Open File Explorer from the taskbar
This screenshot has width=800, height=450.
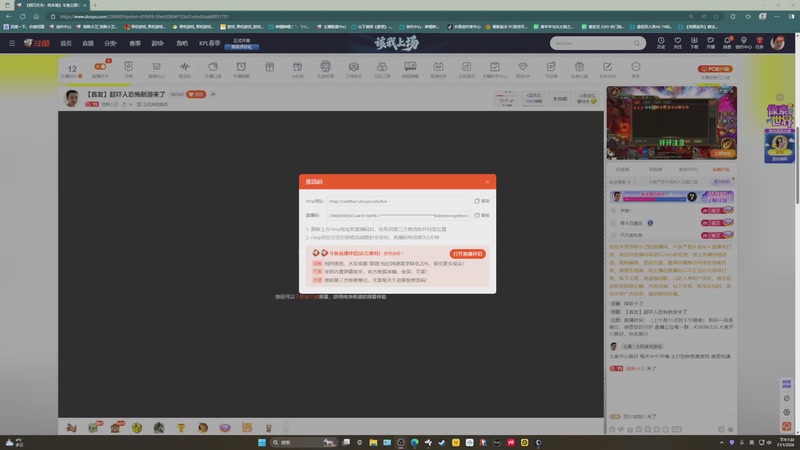373,442
